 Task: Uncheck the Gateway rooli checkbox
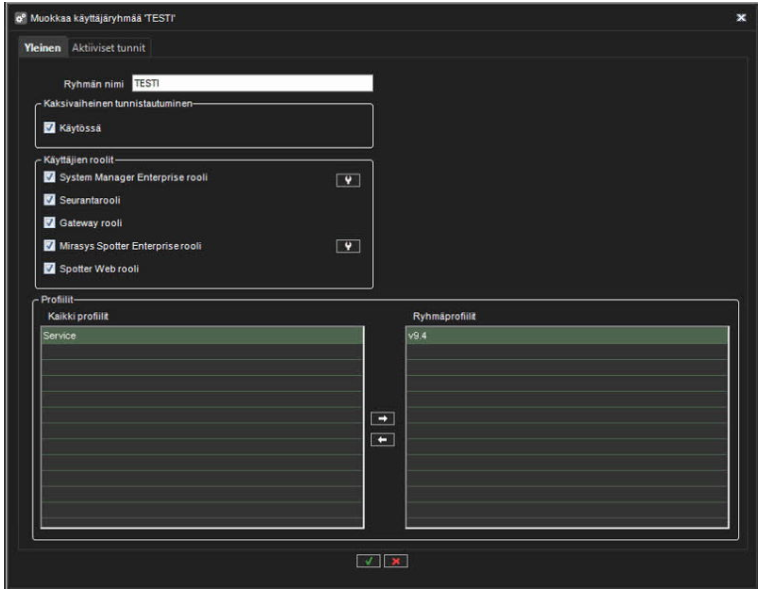49,223
